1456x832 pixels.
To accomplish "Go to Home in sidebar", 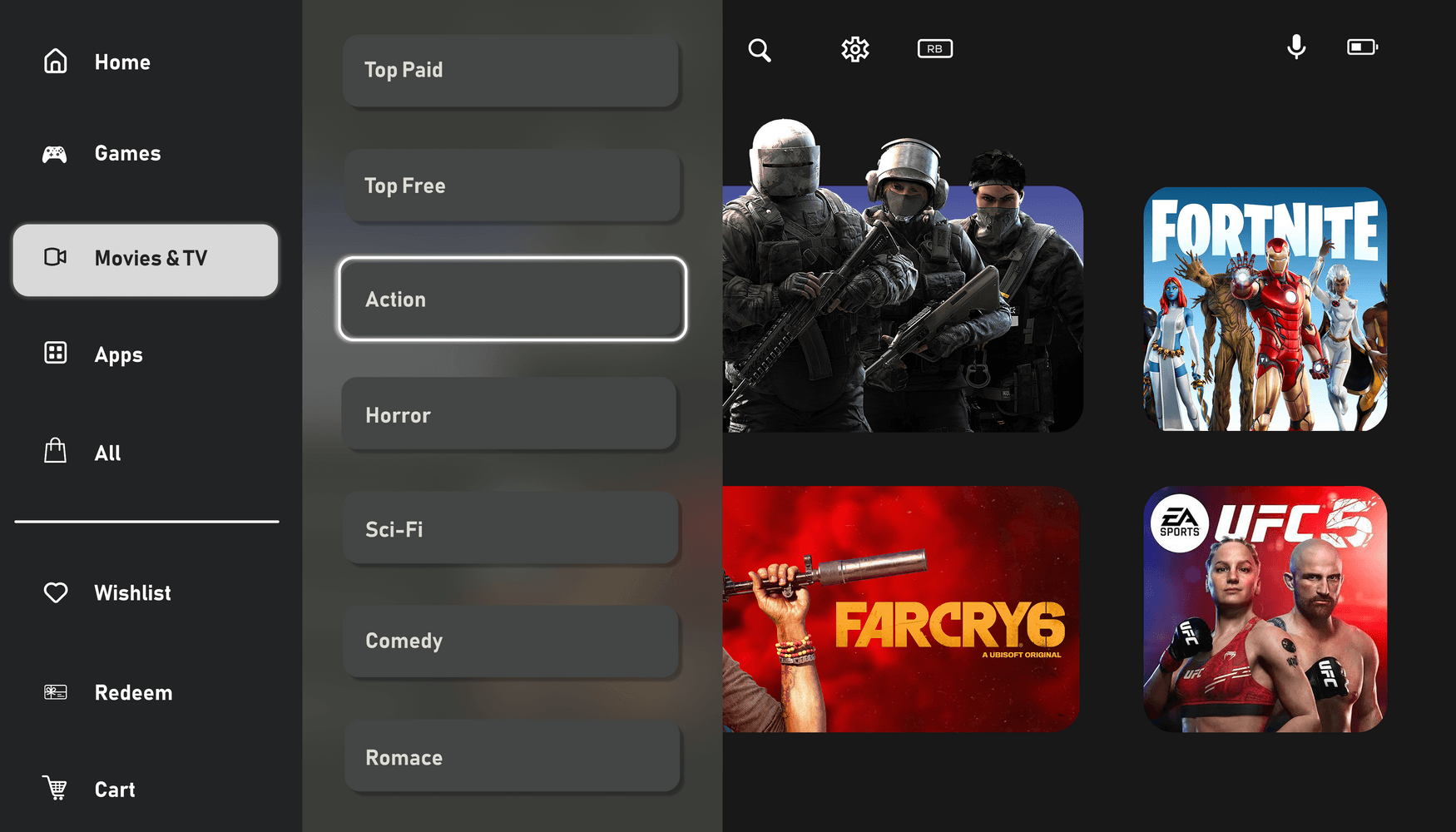I will (x=122, y=62).
